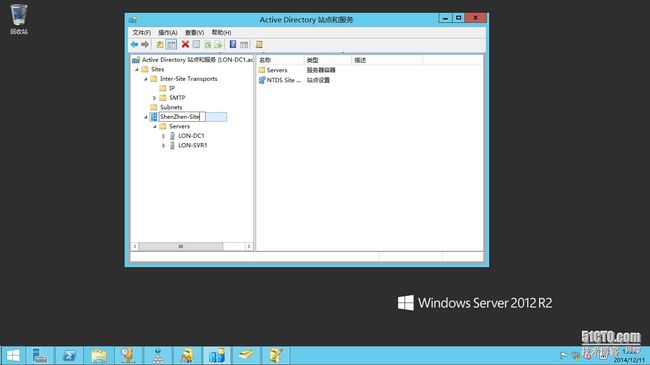The width and height of the screenshot is (650, 365).
Task: Select the Subnets folder
Action: click(171, 107)
